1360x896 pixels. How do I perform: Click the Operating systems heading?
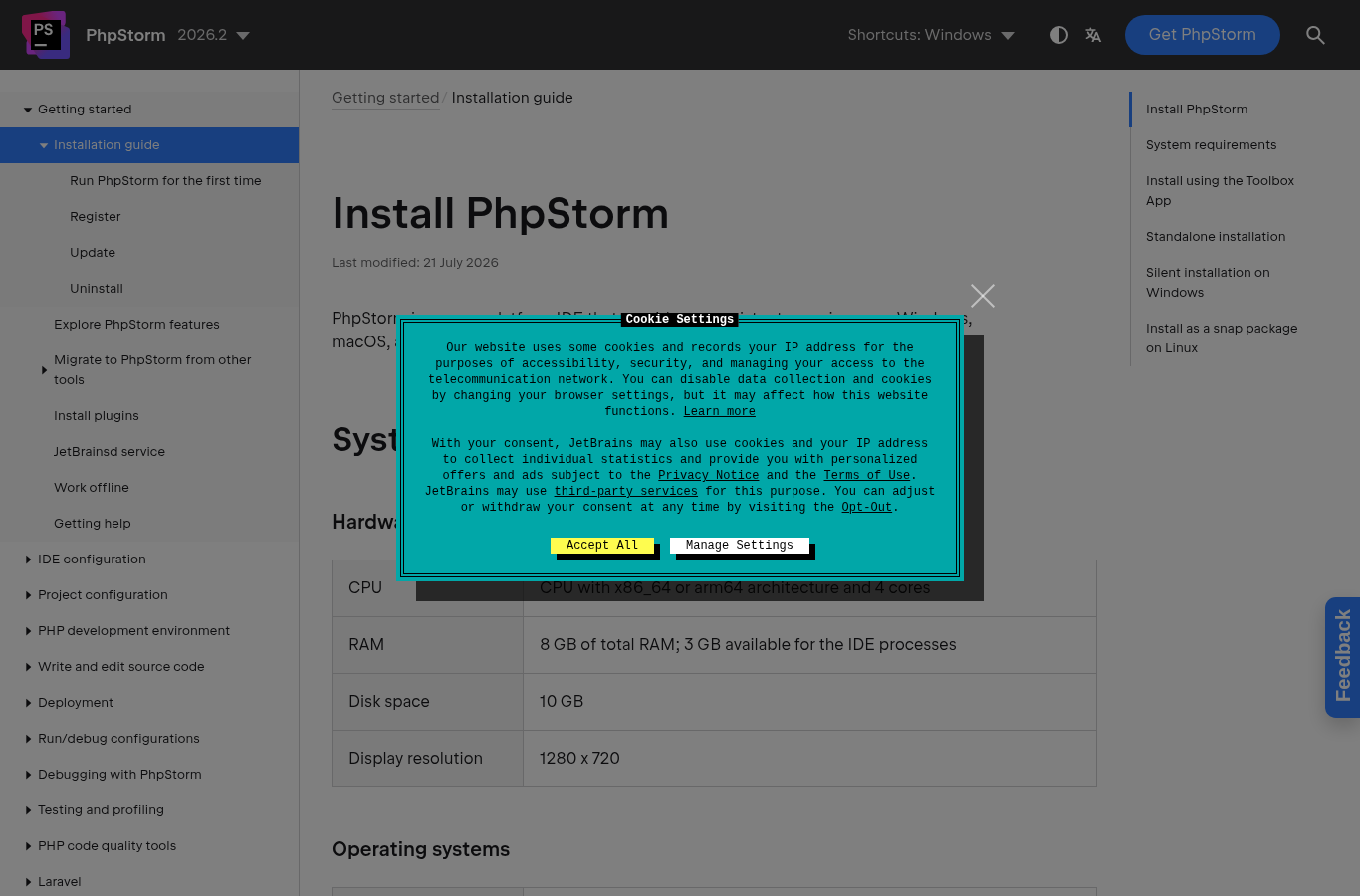click(x=421, y=849)
